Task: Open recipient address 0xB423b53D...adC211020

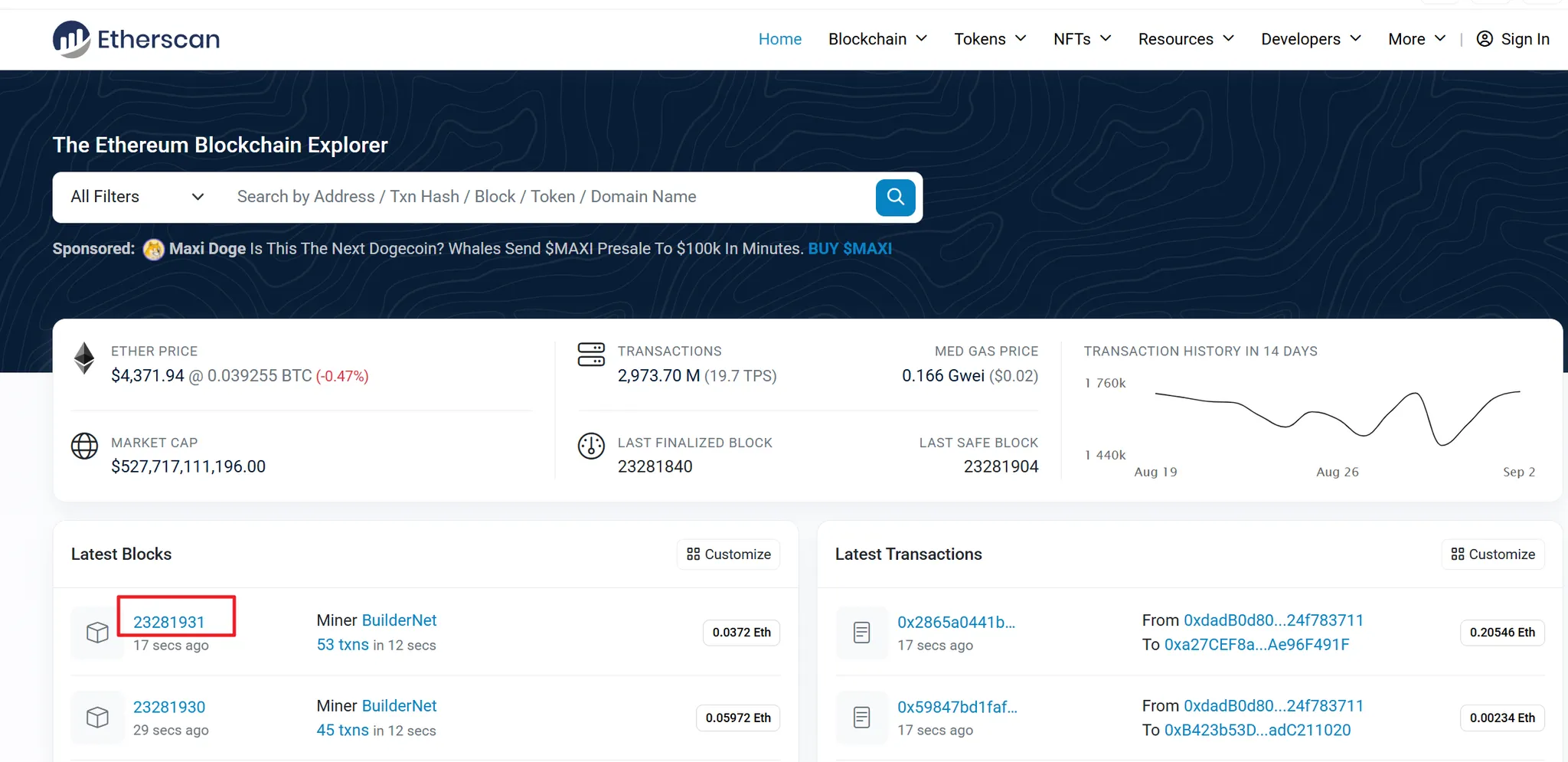Action: pyautogui.click(x=1258, y=731)
